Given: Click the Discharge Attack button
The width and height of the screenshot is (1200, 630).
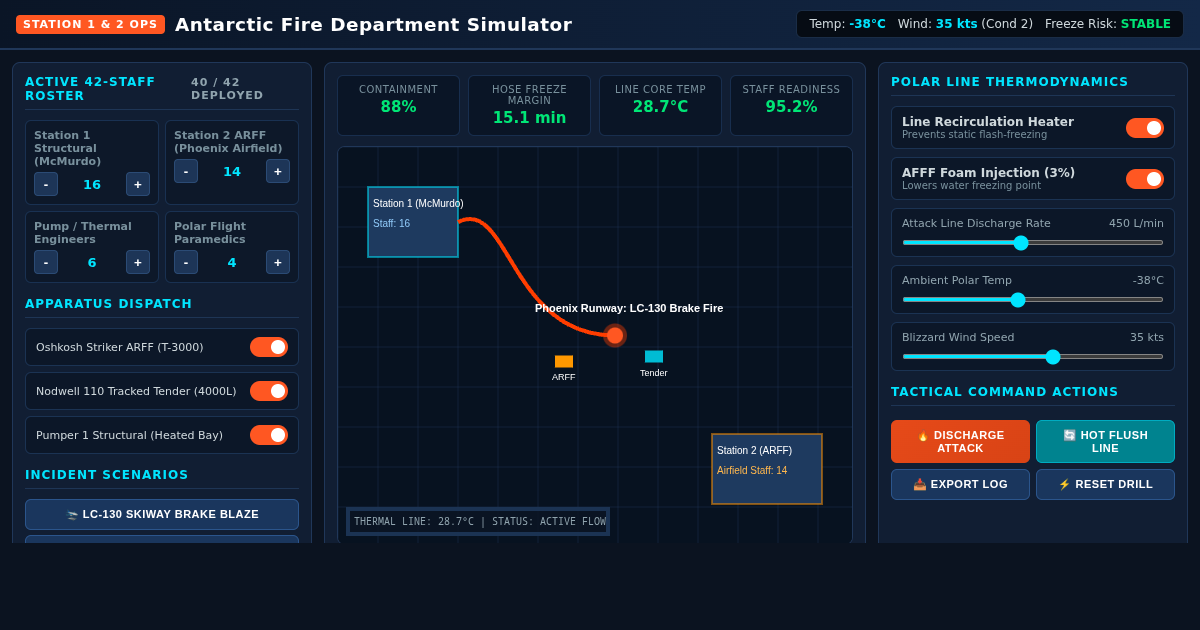Looking at the screenshot, I should [960, 442].
